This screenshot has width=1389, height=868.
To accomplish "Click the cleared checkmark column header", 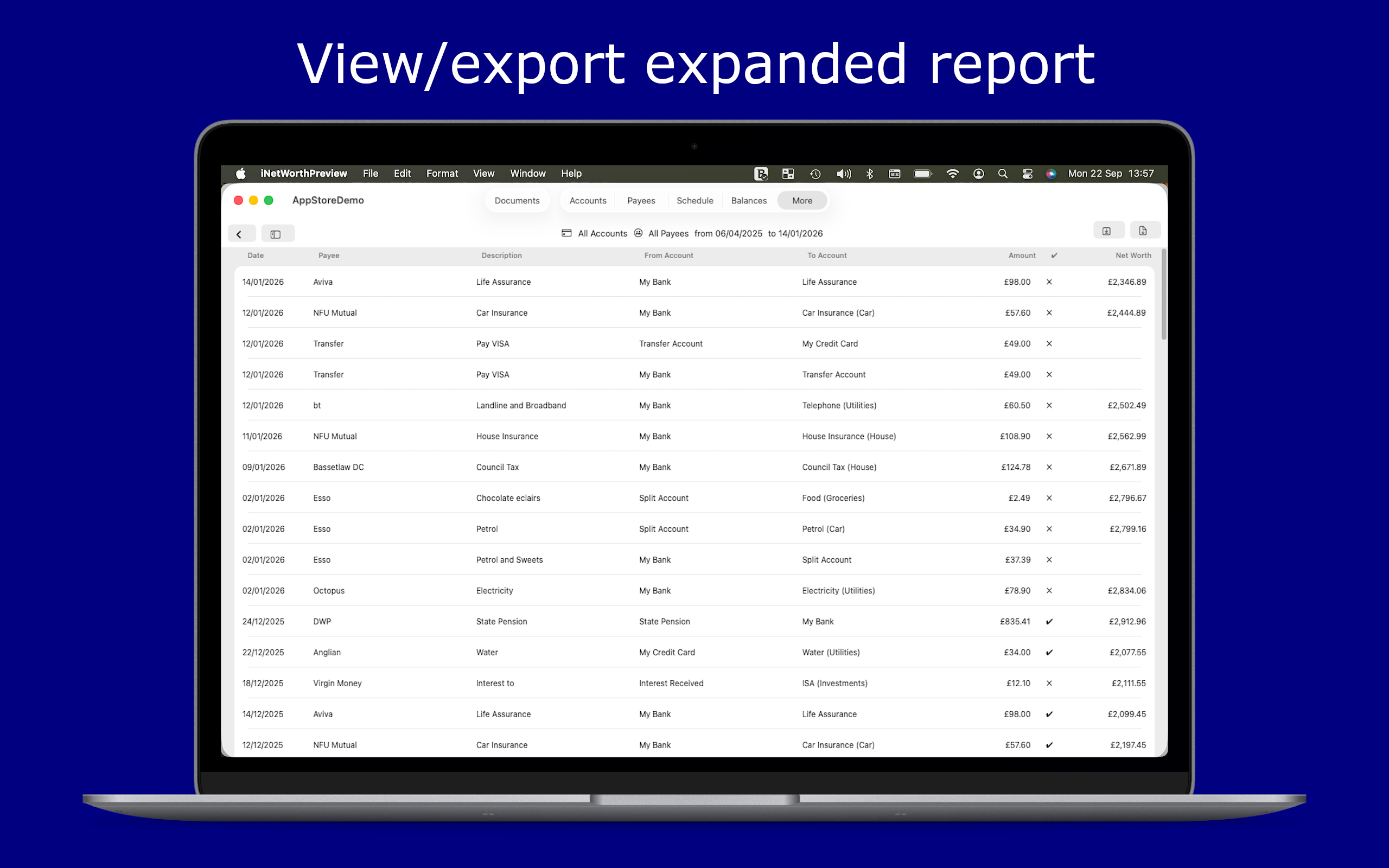I will tap(1054, 256).
